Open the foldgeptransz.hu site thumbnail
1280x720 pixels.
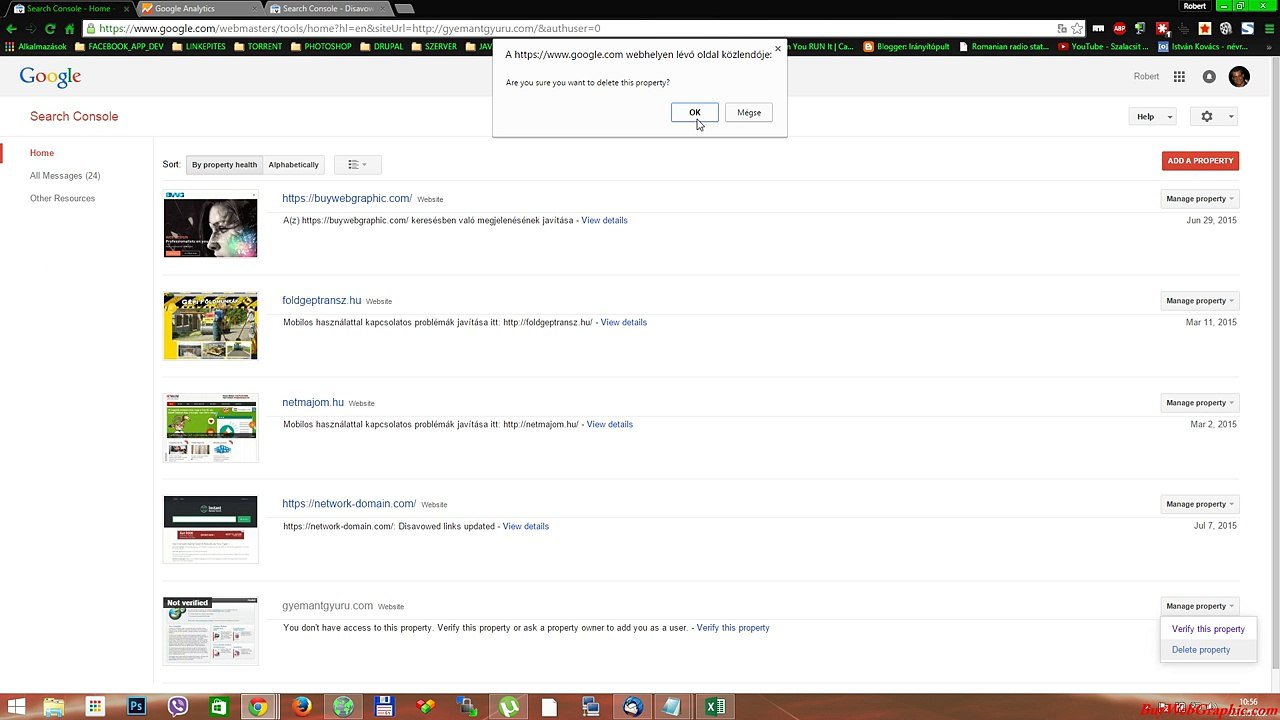[210, 326]
